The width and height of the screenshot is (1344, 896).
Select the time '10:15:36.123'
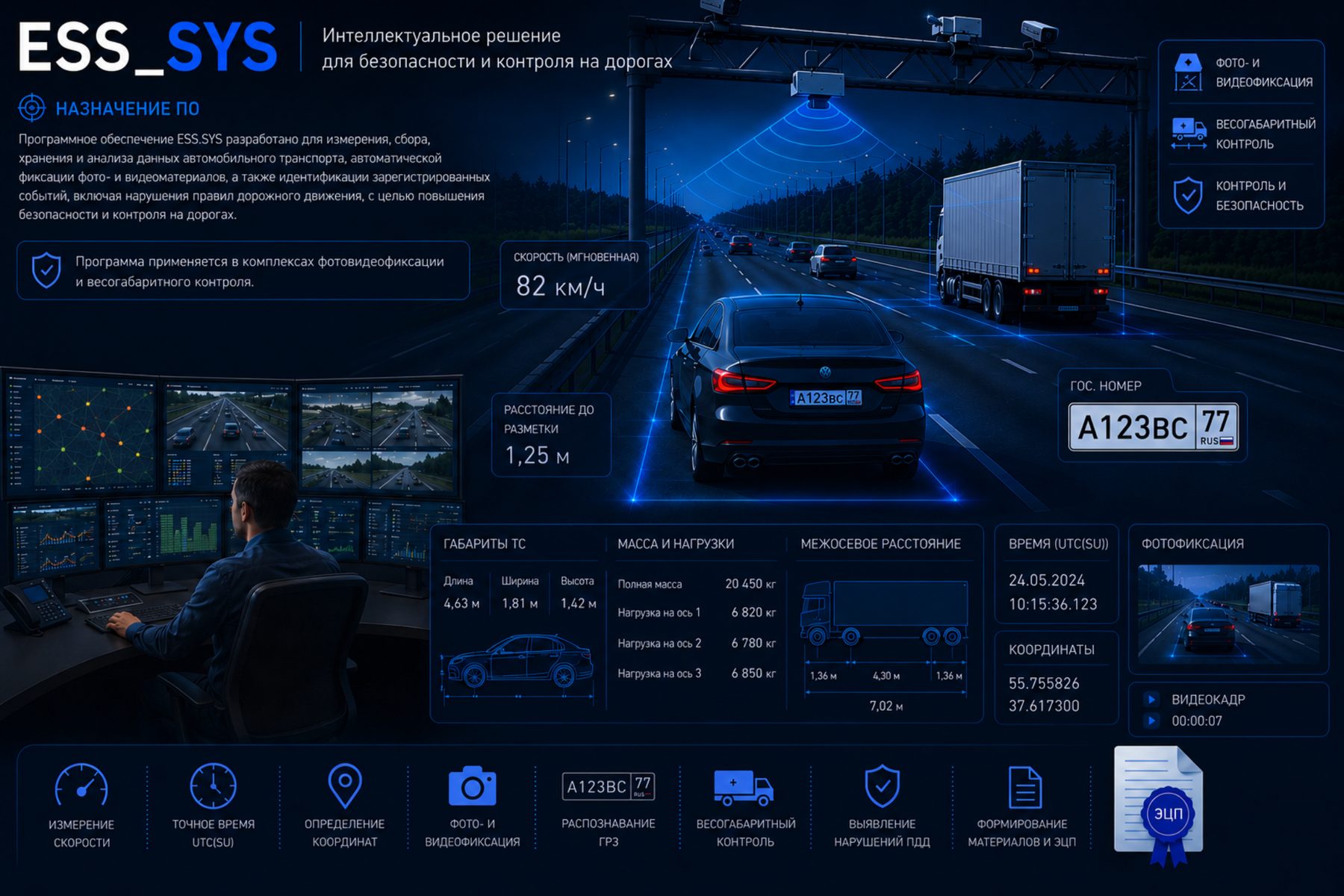[x=1053, y=604]
